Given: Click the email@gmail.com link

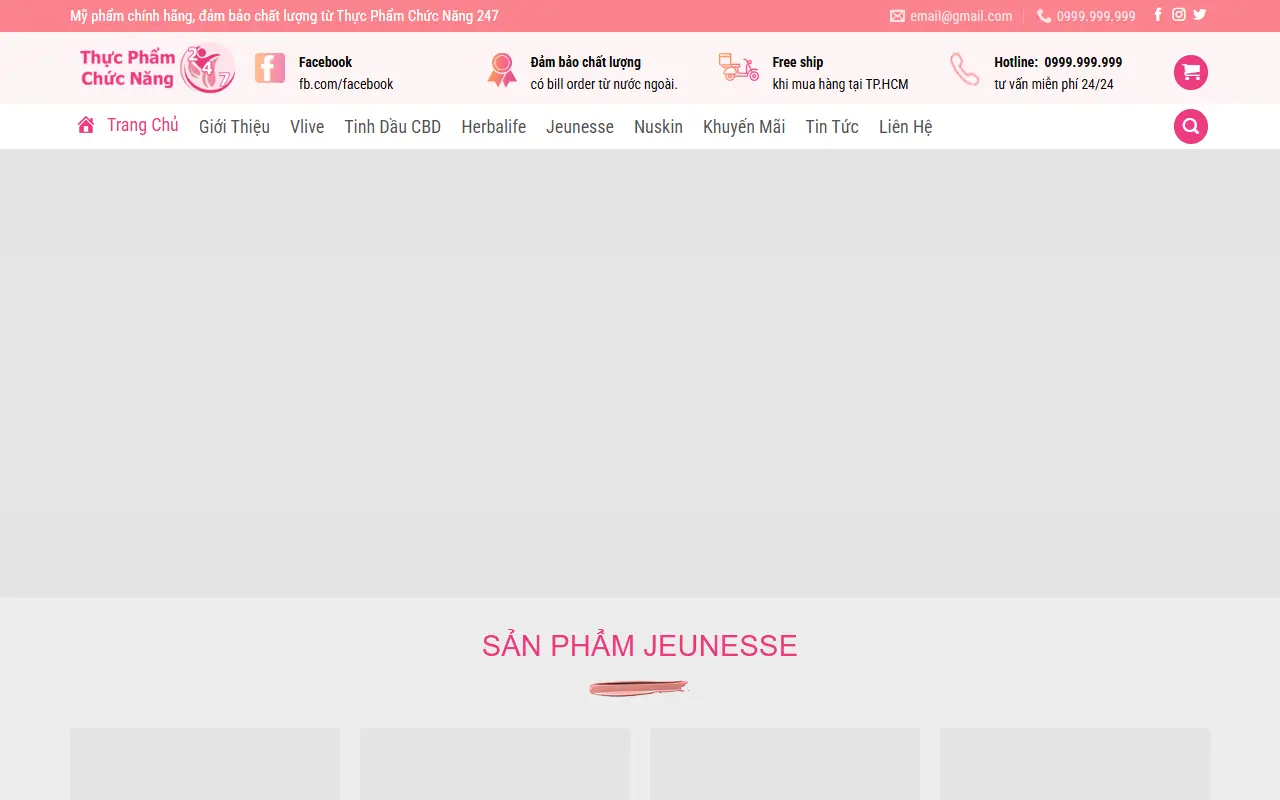Looking at the screenshot, I should click(x=961, y=16).
